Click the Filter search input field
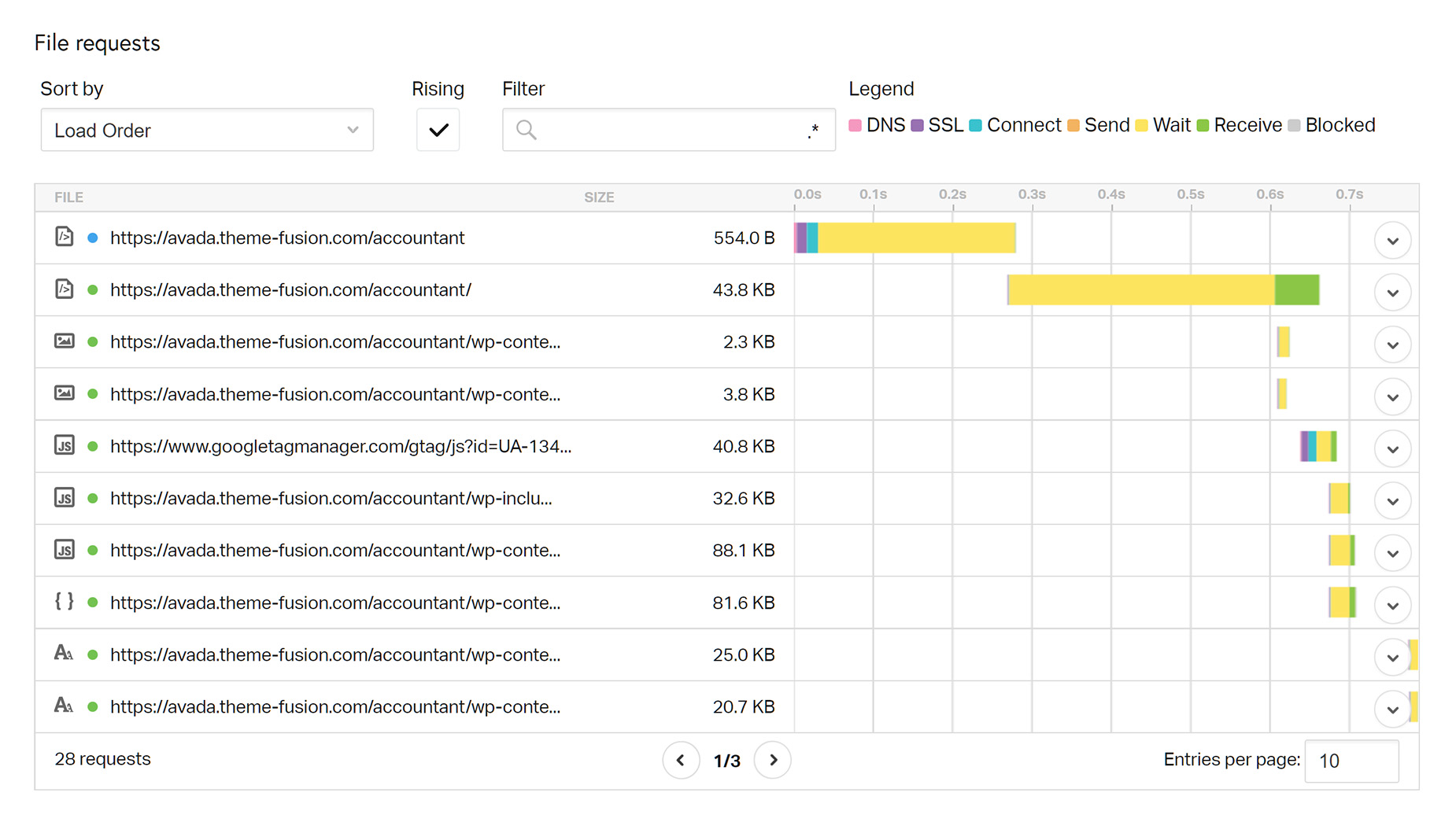 point(669,130)
